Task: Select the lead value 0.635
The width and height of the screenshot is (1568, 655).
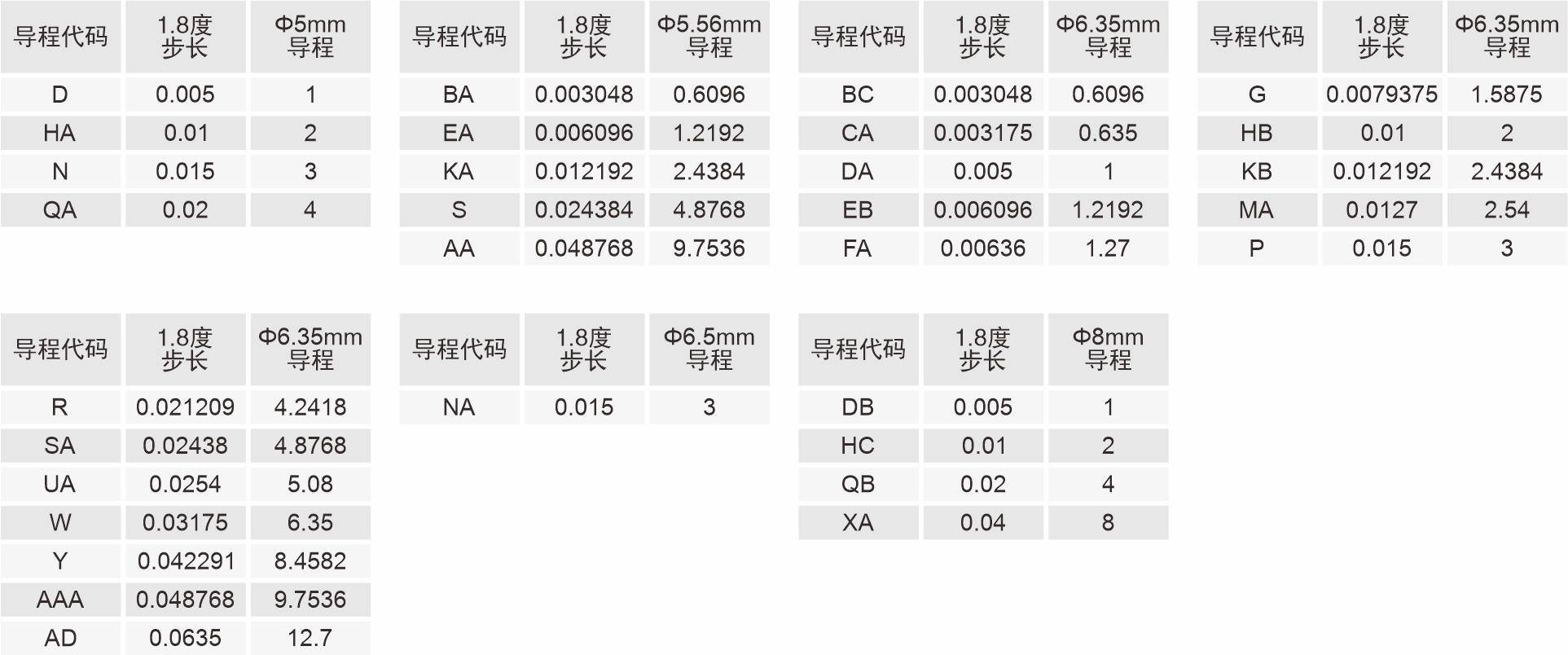Action: point(1108,133)
